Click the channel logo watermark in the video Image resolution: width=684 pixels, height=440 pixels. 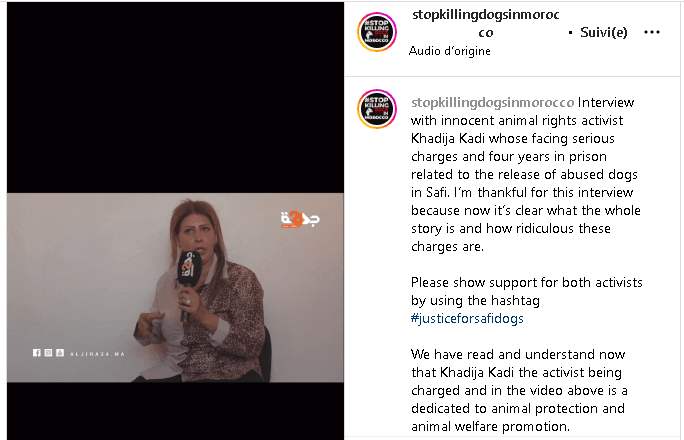pyautogui.click(x=300, y=219)
